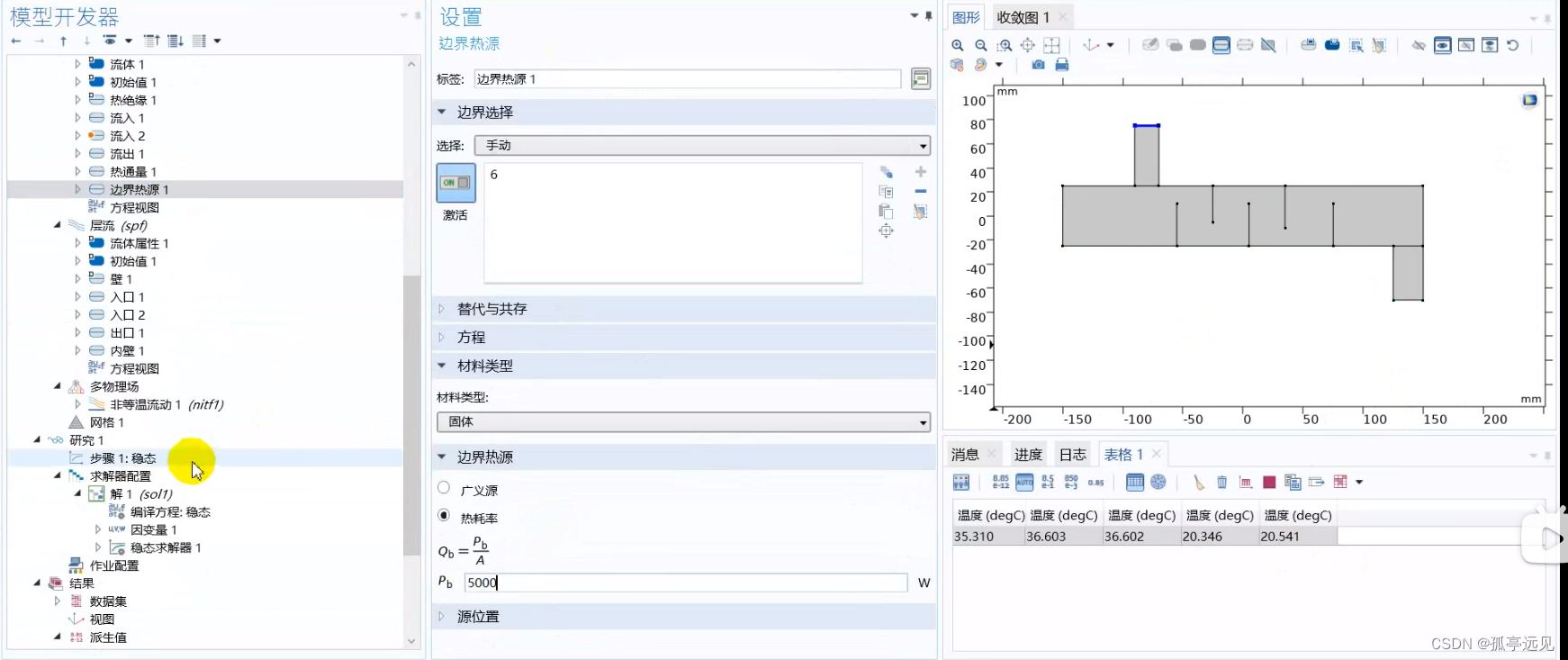This screenshot has width=1568, height=660.
Task: Switch to the 进度 tab
Action: tap(1028, 455)
